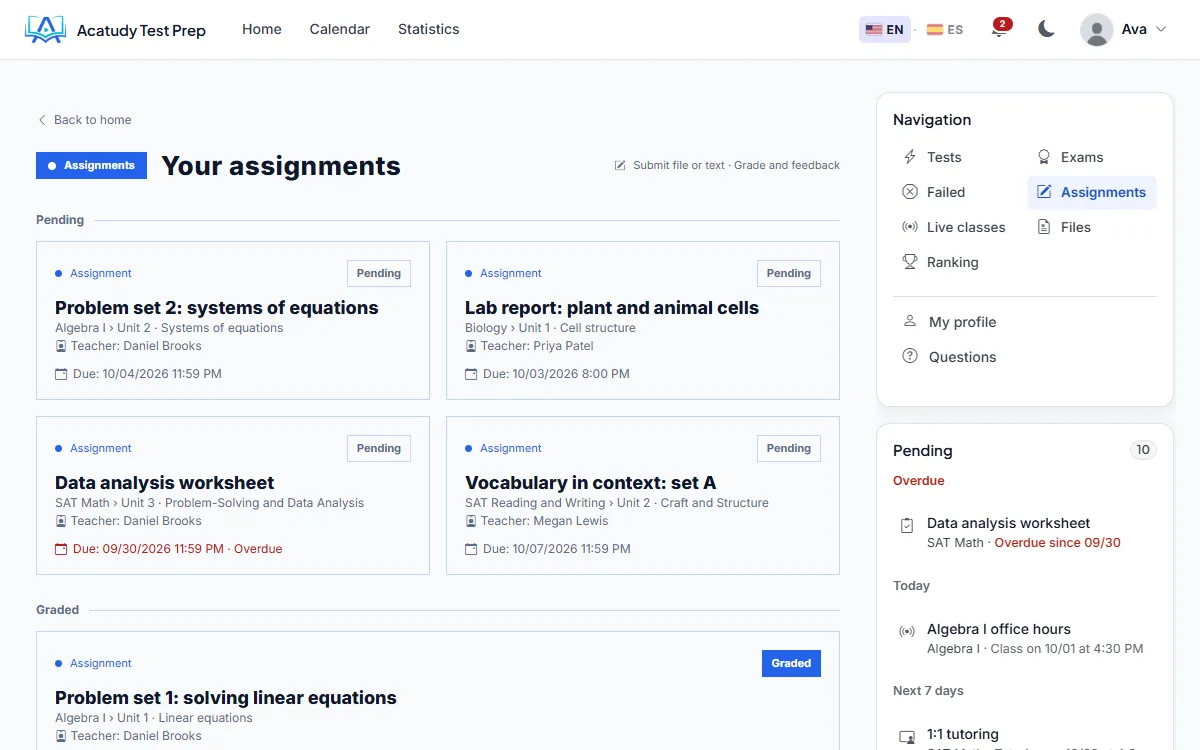Click the Graded badge on Problem set 1
This screenshot has width=1200, height=750.
791,663
